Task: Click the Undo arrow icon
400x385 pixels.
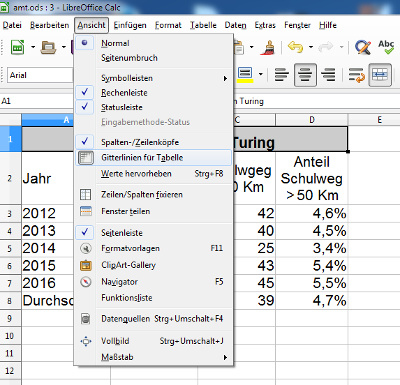Action: click(x=295, y=47)
